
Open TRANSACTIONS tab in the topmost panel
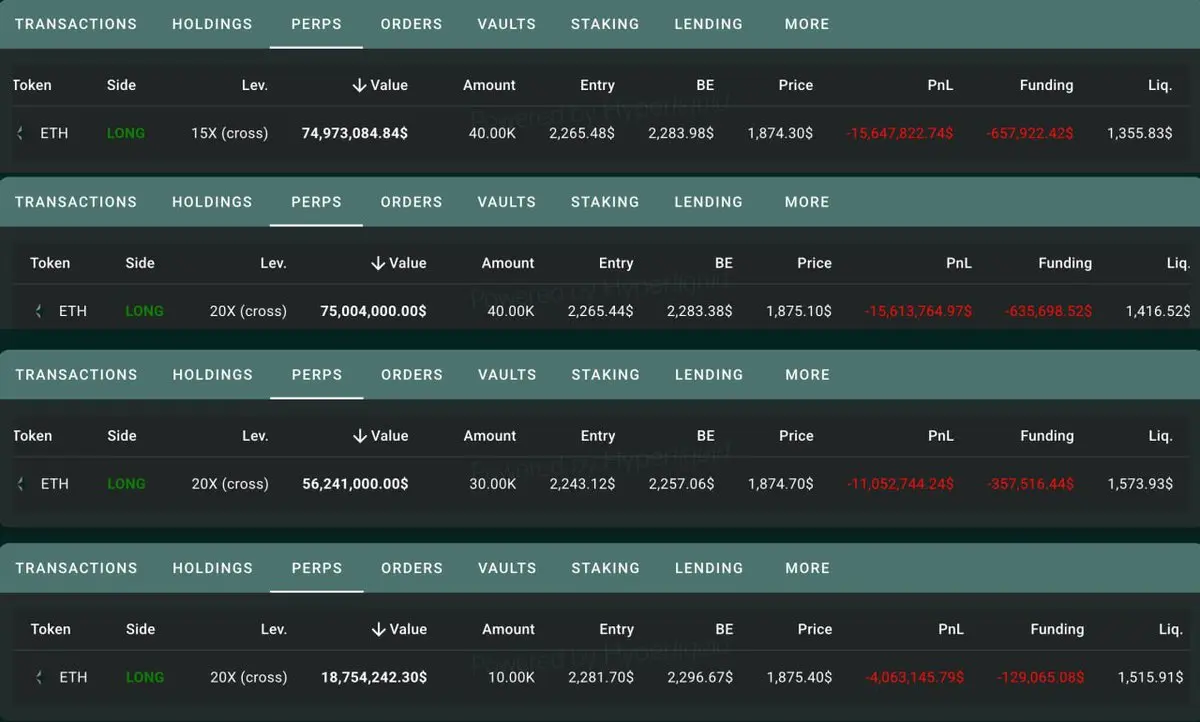click(76, 24)
